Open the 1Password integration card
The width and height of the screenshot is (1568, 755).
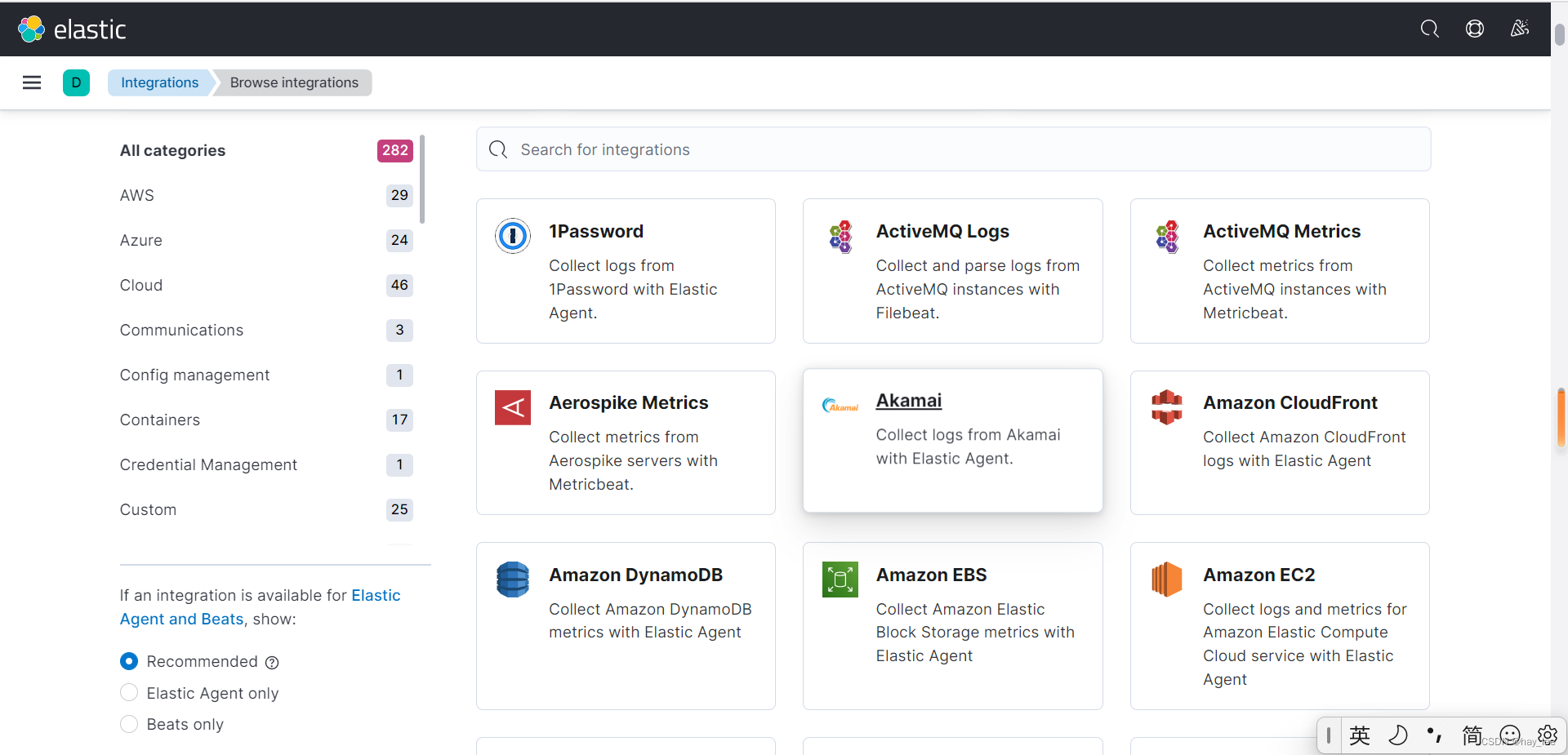(x=626, y=271)
